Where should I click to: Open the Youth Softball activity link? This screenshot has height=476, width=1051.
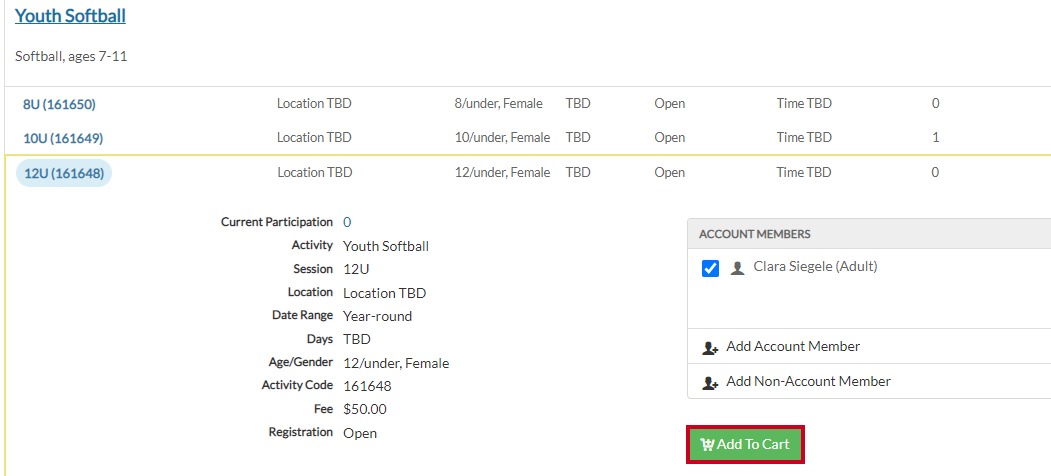click(x=70, y=16)
